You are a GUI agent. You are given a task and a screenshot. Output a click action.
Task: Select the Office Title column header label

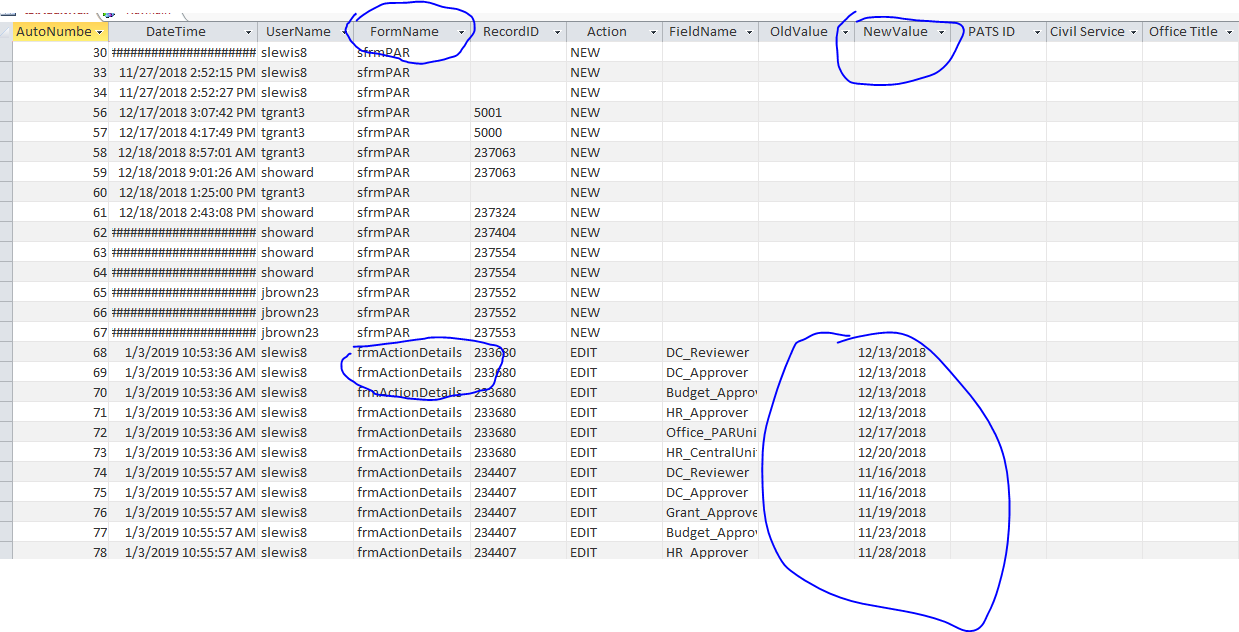[x=1183, y=32]
